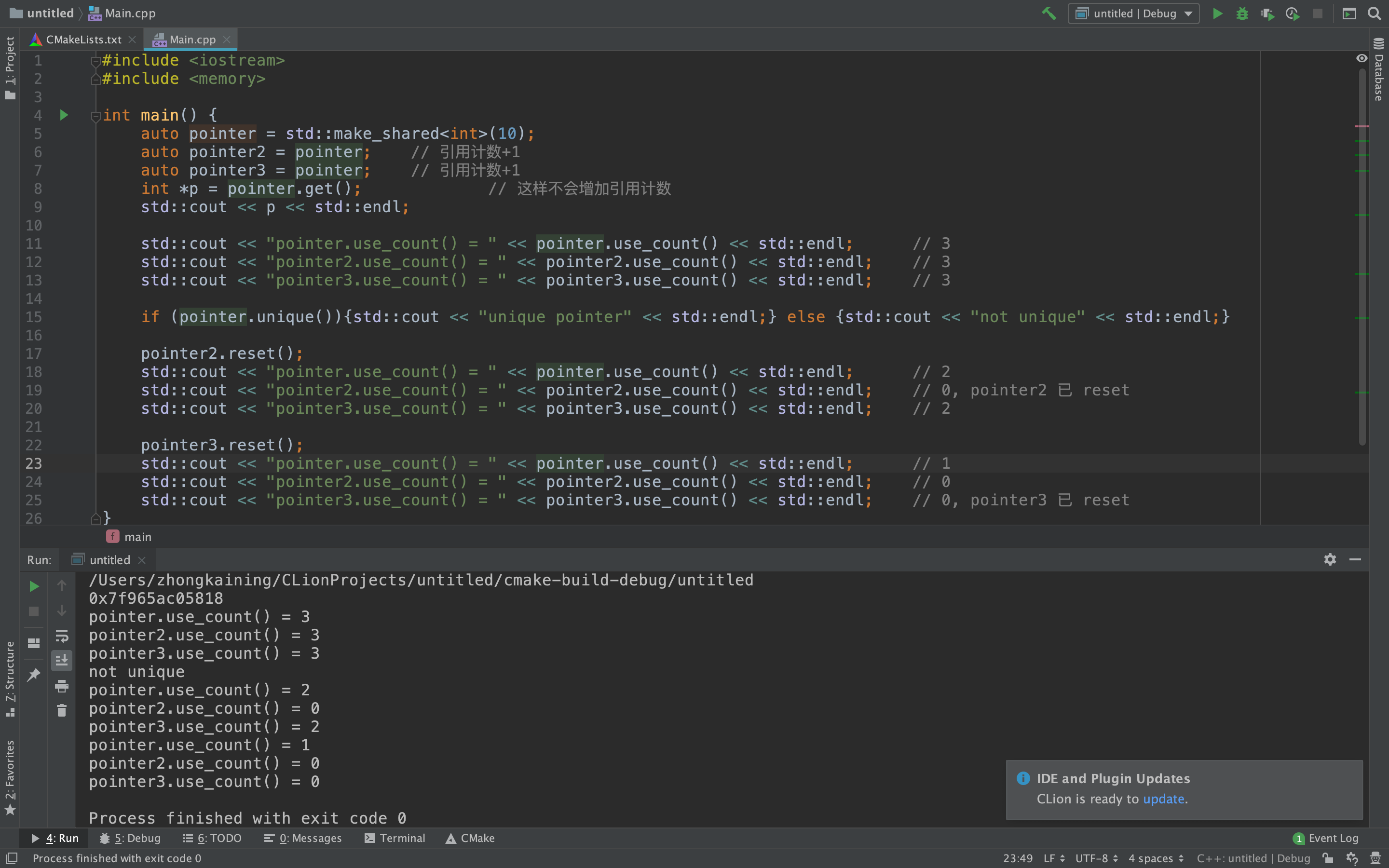Clear all run output with trash icon

pyautogui.click(x=61, y=711)
